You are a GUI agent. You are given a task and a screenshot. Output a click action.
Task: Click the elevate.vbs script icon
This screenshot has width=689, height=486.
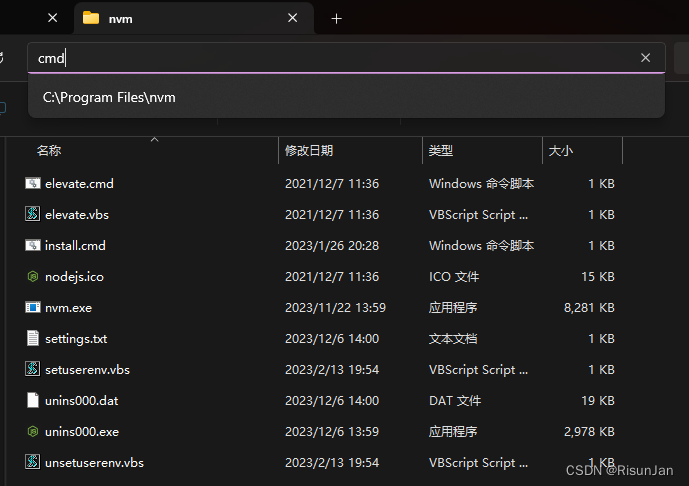click(x=33, y=214)
